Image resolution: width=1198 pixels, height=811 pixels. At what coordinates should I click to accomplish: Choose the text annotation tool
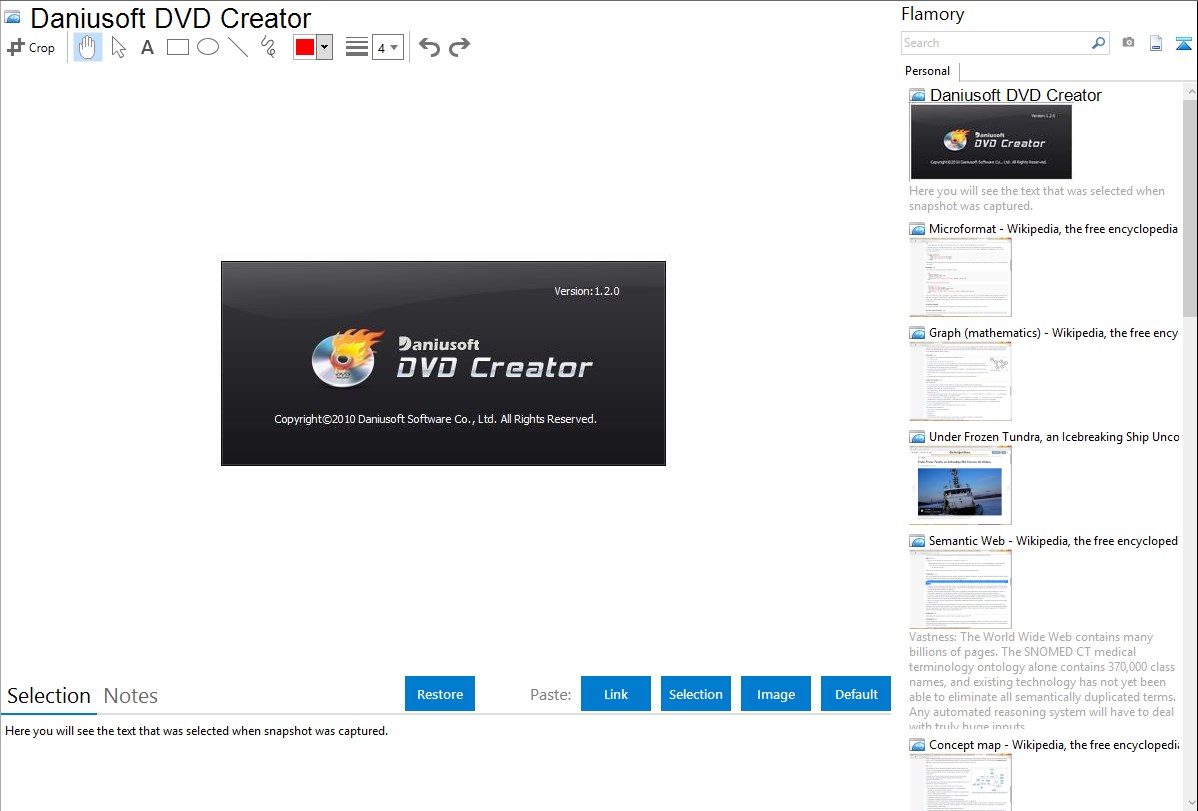point(147,47)
